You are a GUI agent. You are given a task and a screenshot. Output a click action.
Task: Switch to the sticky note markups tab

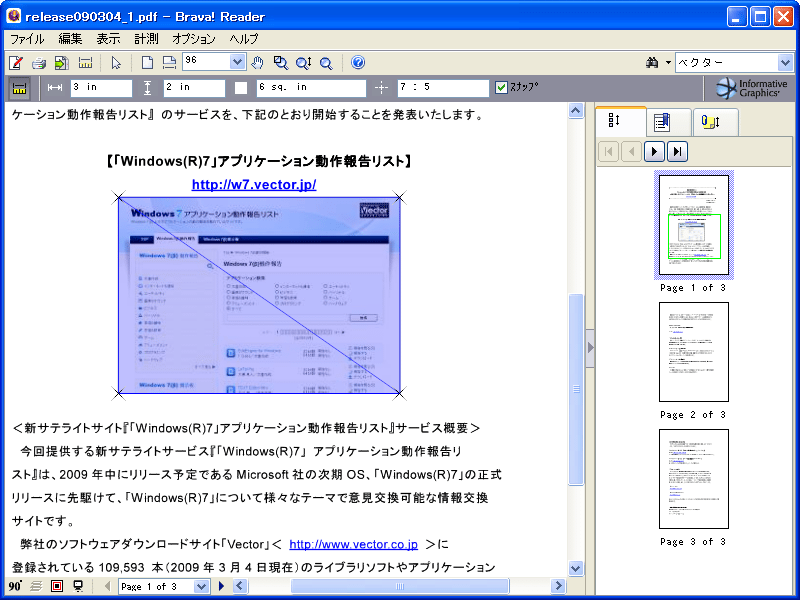[715, 122]
